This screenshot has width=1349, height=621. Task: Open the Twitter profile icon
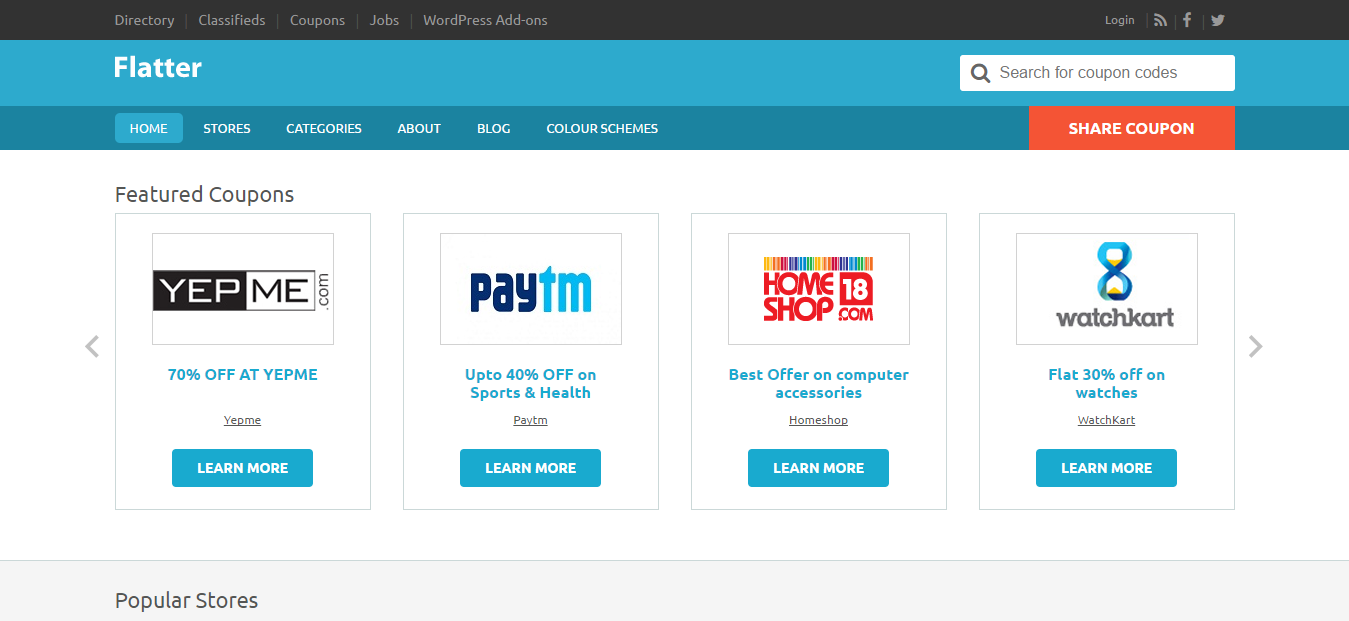pos(1218,20)
